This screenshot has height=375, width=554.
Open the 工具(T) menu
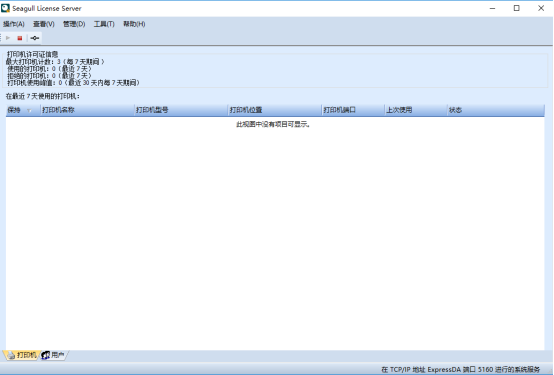(104, 24)
